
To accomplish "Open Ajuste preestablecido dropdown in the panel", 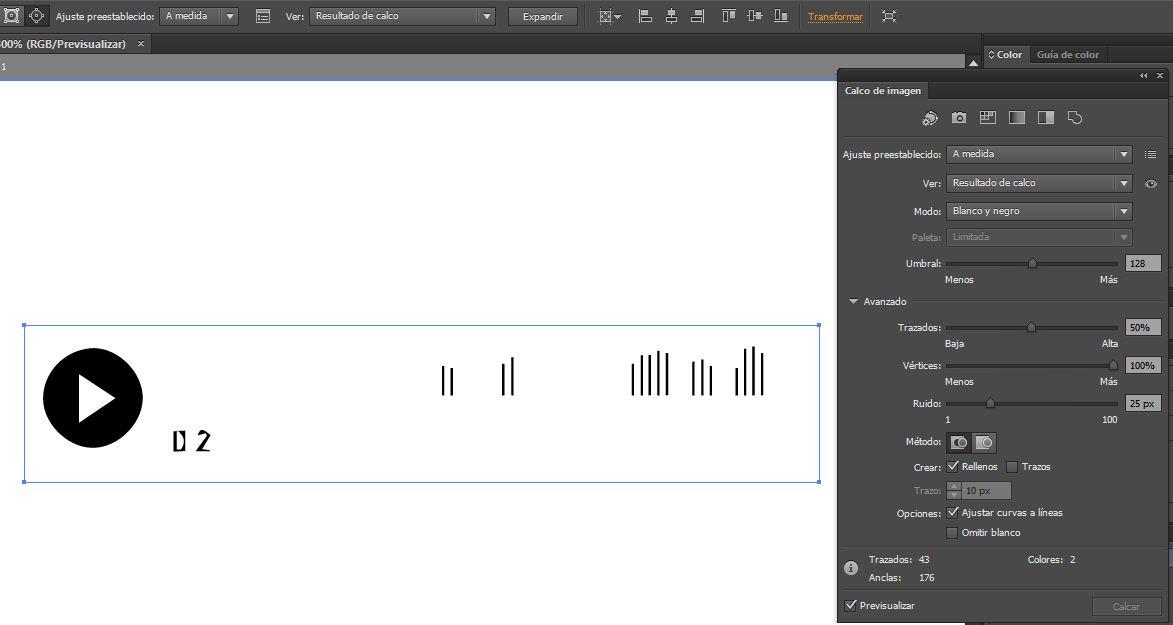I will pos(1039,154).
